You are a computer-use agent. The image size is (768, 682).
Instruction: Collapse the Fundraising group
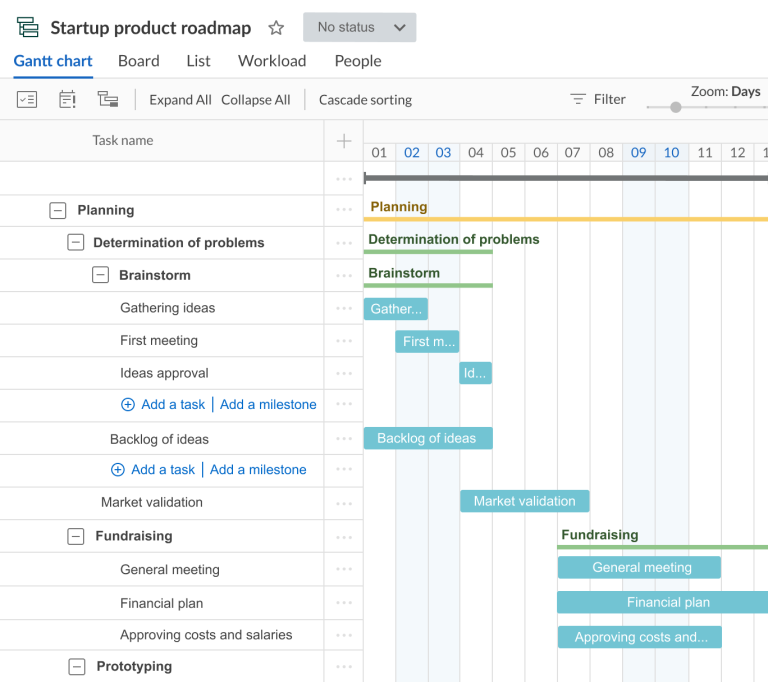76,536
